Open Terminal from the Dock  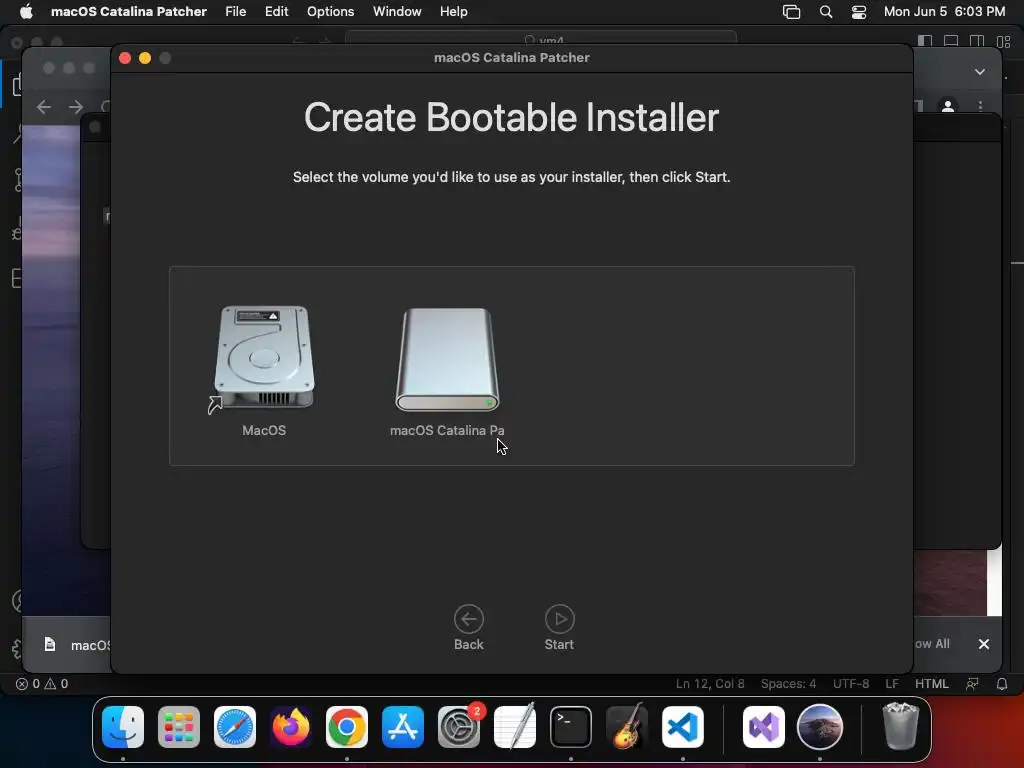(x=571, y=727)
